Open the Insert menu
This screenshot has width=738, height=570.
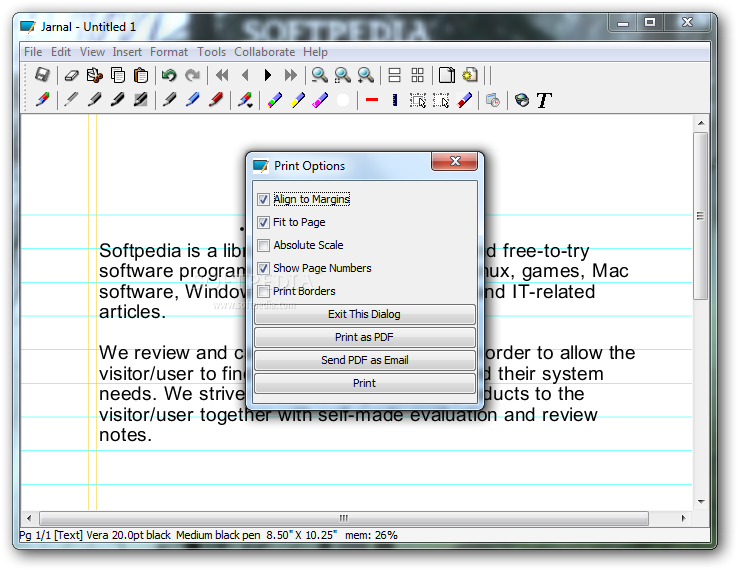click(x=127, y=52)
